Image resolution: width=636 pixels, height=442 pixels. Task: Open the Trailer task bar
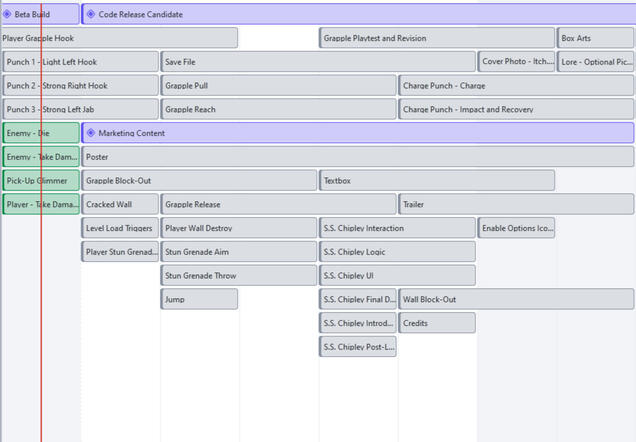click(516, 205)
